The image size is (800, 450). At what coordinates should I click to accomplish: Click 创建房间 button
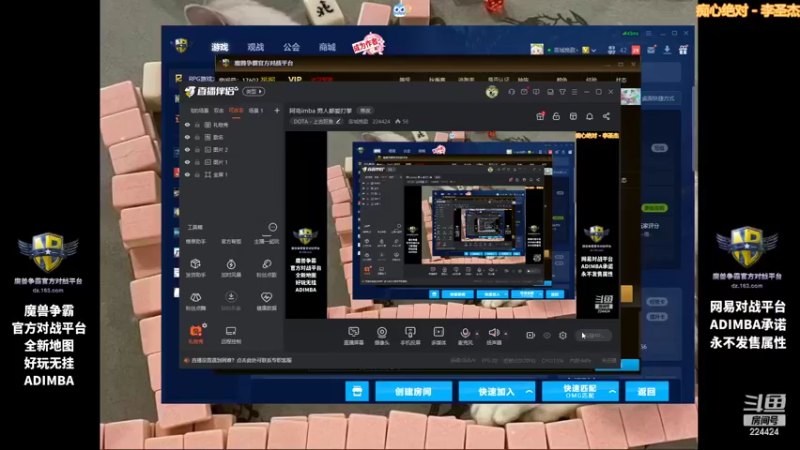413,391
